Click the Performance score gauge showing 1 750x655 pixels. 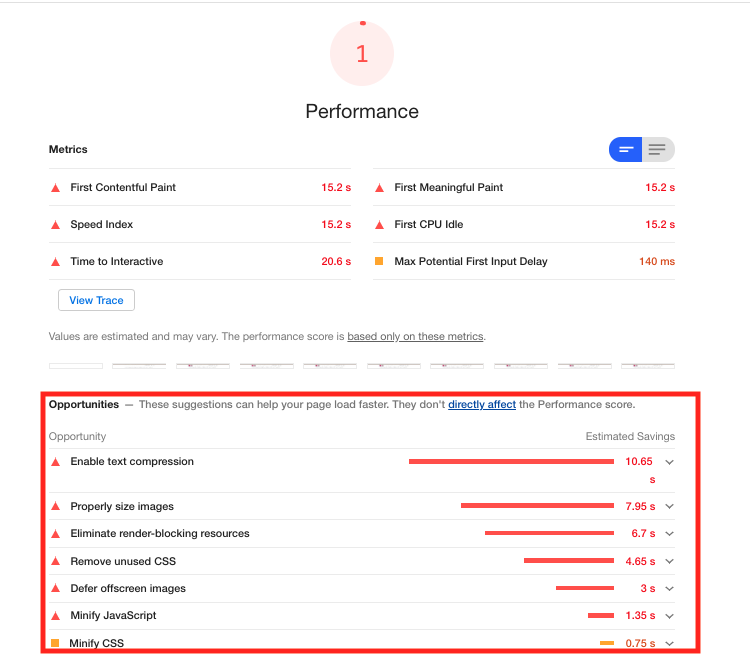click(362, 54)
